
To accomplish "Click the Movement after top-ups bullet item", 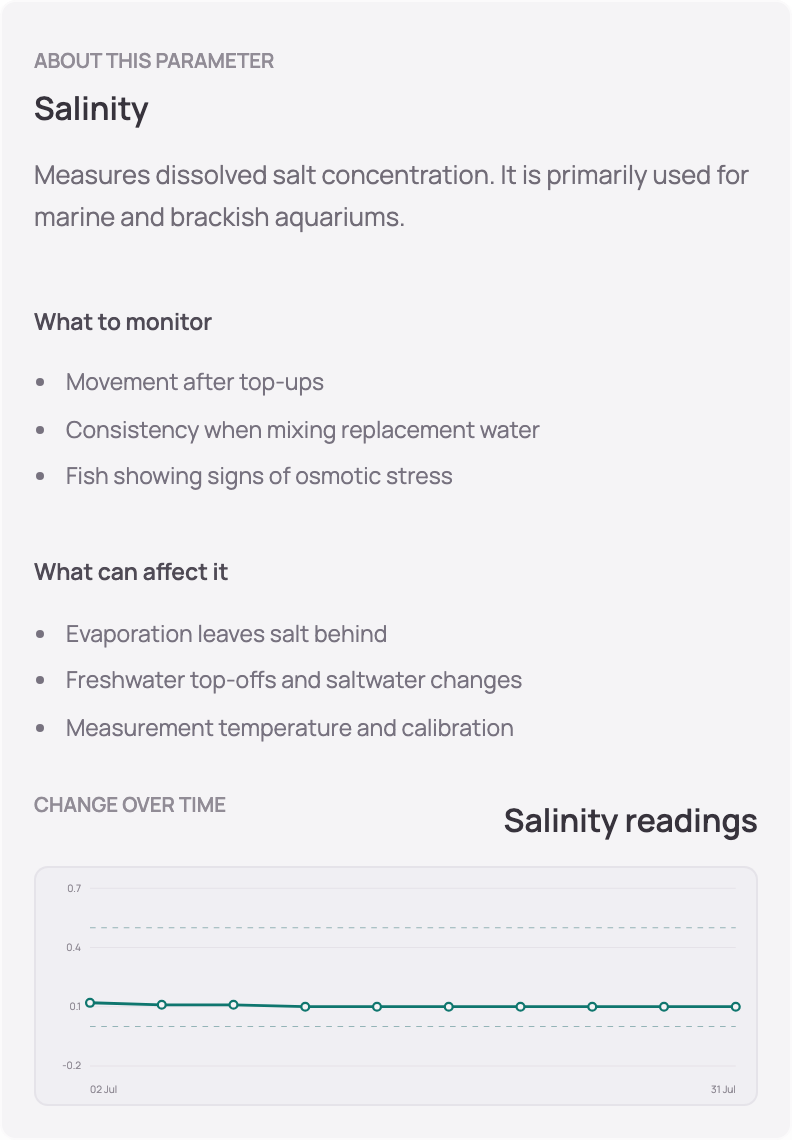I will pos(194,382).
